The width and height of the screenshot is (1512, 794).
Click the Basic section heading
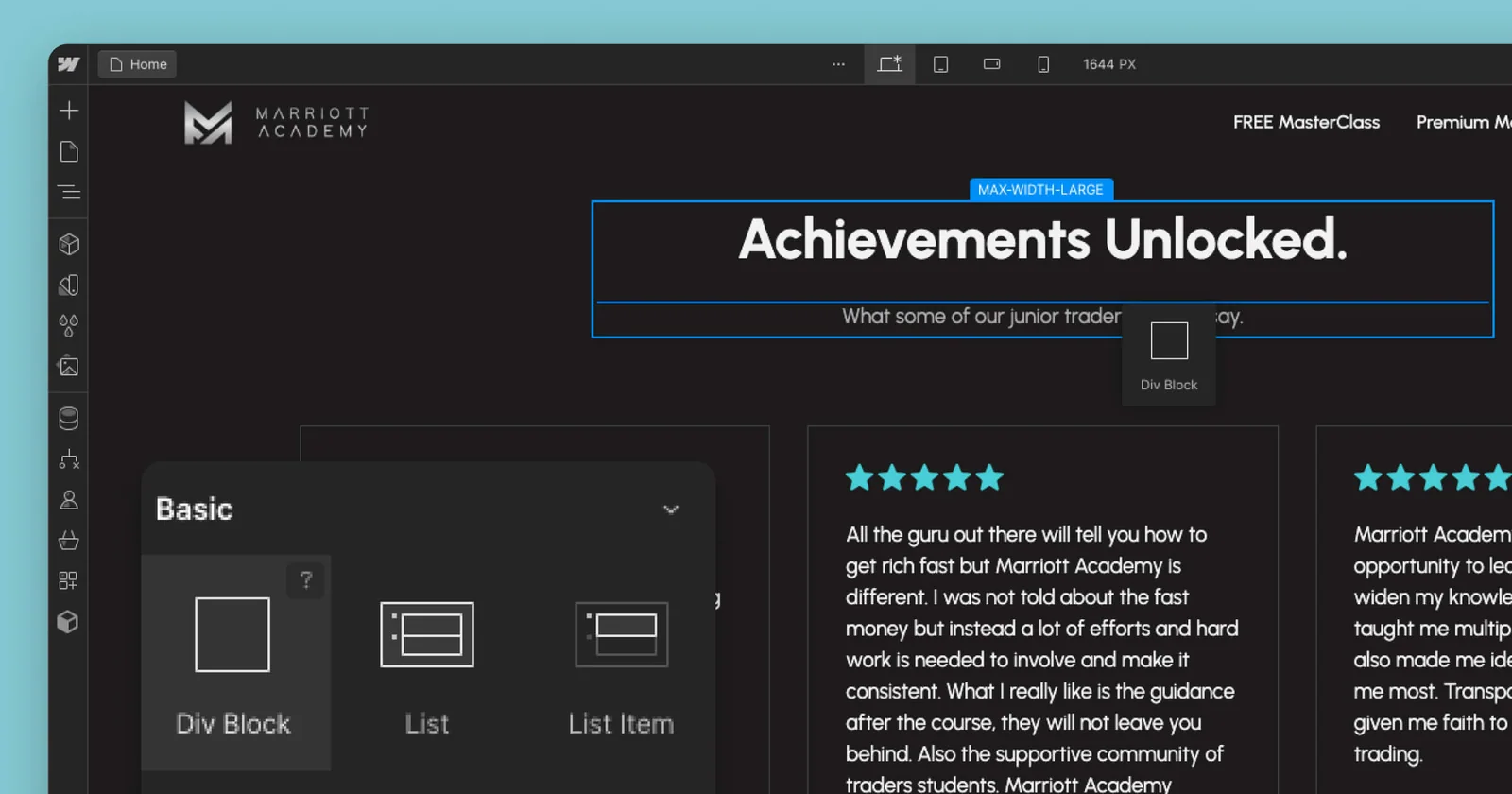click(x=195, y=509)
